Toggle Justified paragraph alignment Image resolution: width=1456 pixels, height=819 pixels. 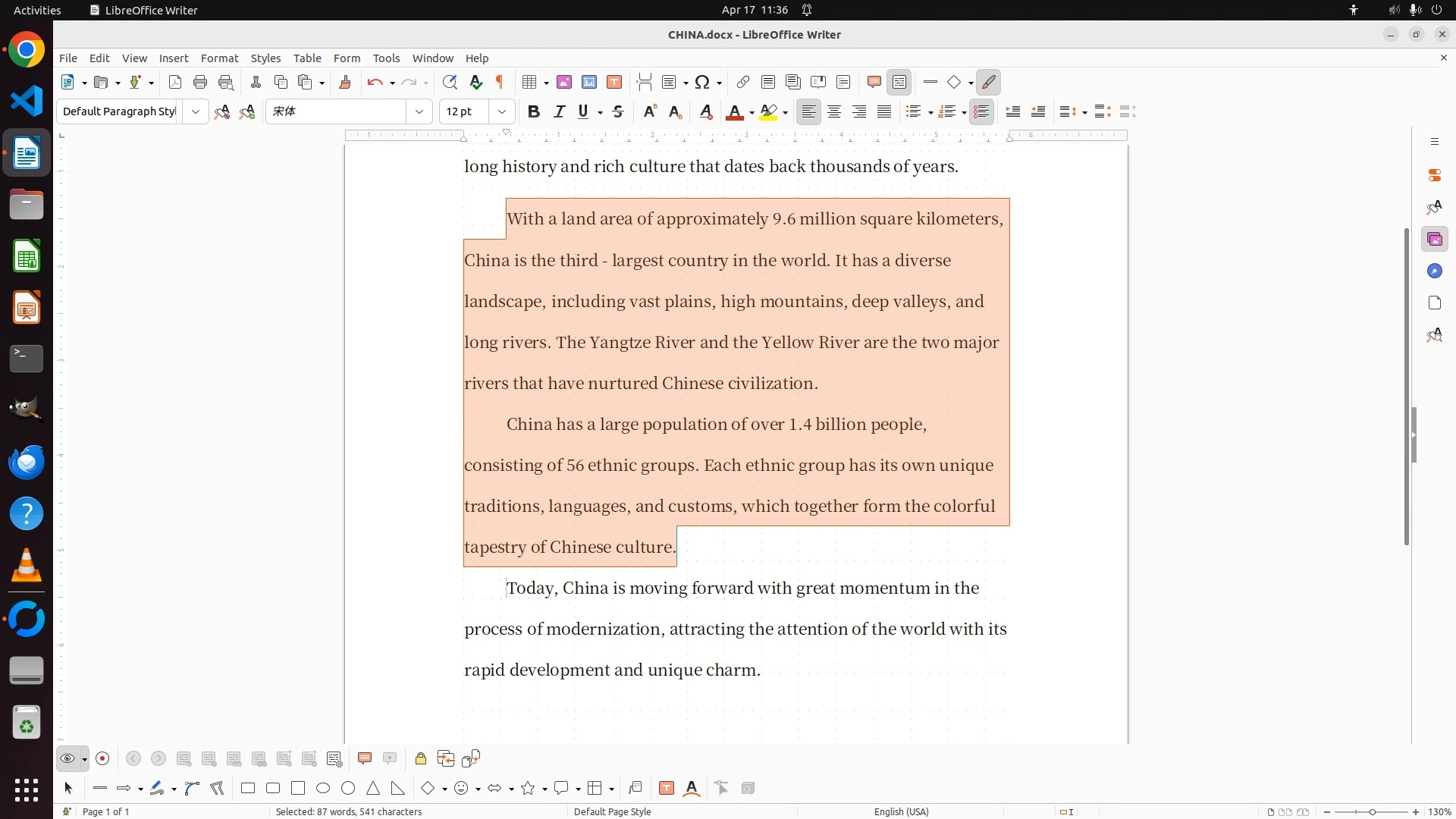[884, 111]
